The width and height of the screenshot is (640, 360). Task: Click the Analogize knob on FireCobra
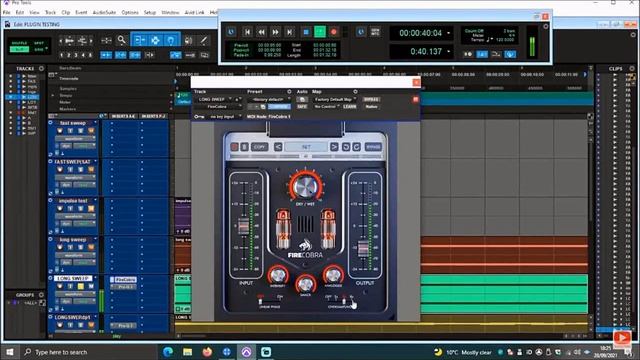[x=333, y=275]
